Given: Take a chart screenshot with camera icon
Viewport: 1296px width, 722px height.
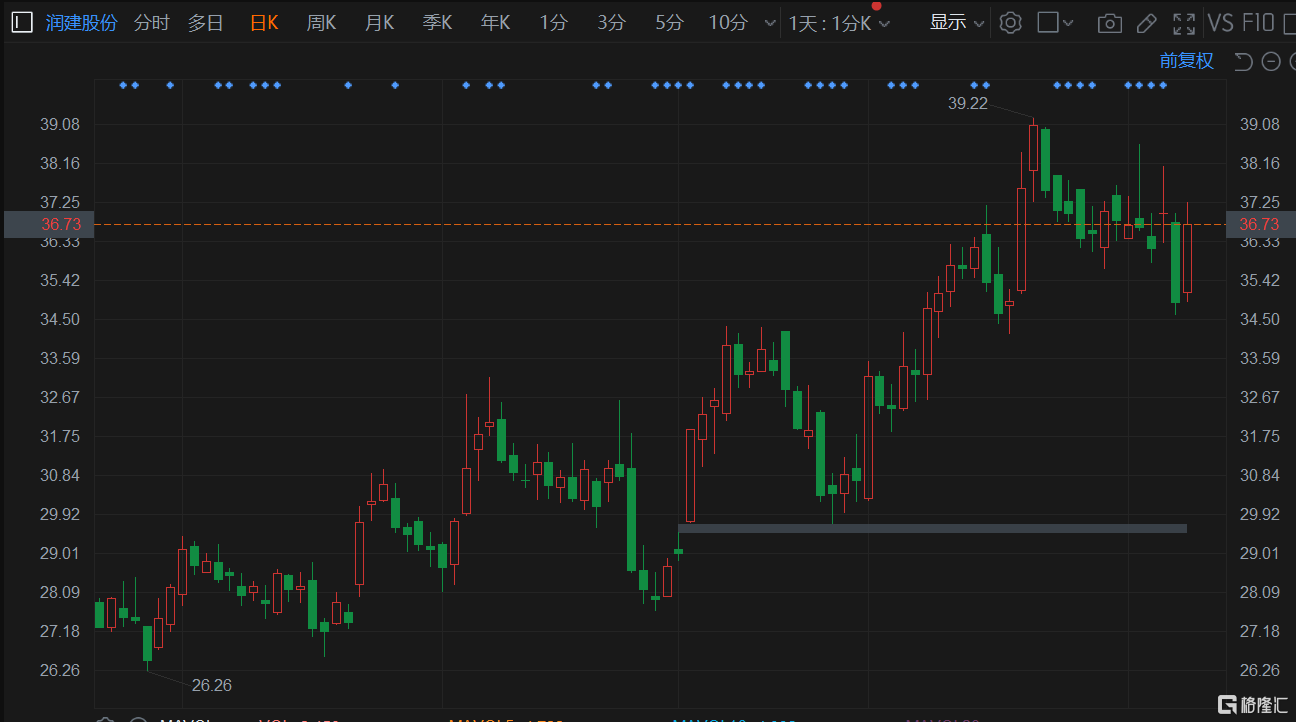Looking at the screenshot, I should 1109,23.
